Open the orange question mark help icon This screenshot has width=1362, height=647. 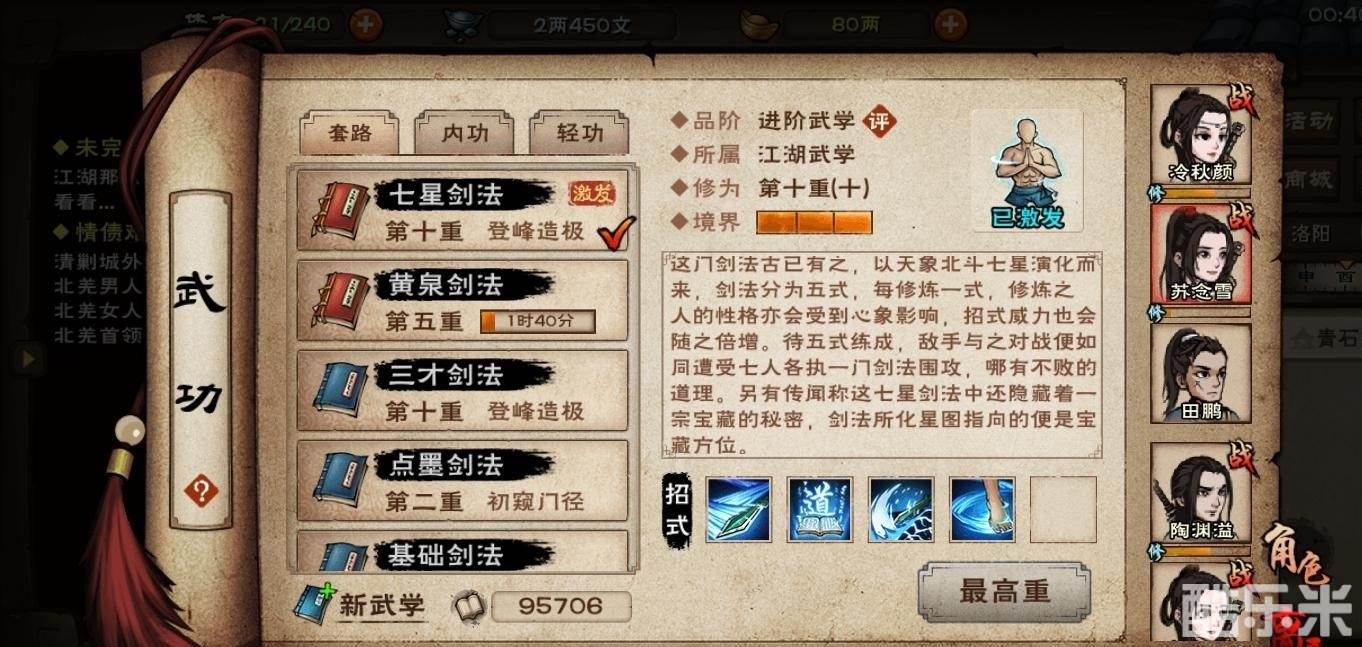(203, 491)
